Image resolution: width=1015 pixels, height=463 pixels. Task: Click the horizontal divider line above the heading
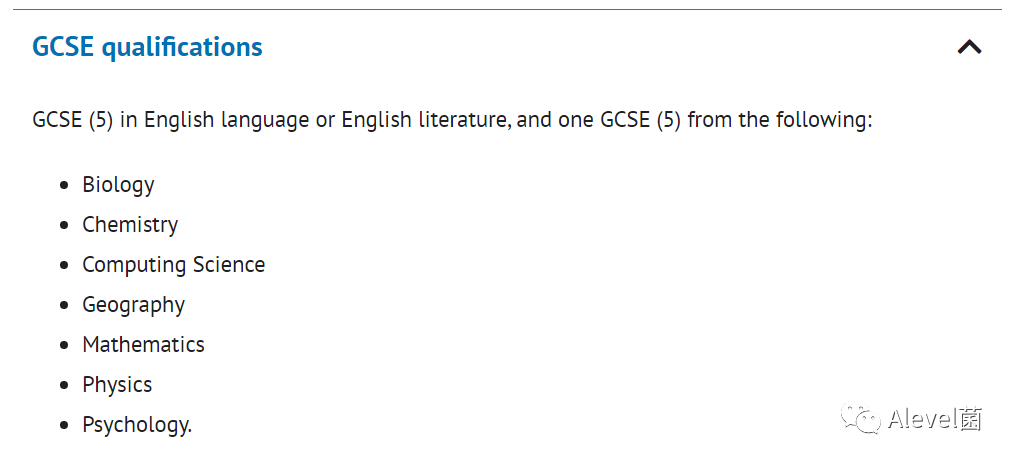(x=507, y=10)
